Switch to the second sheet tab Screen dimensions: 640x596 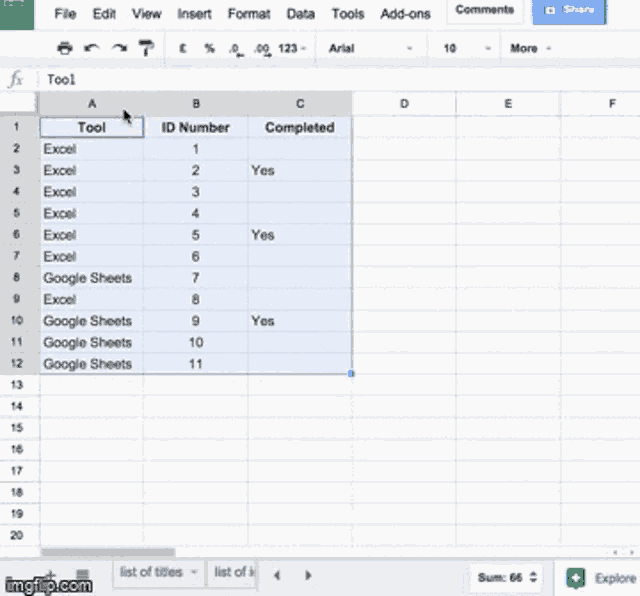pos(233,572)
